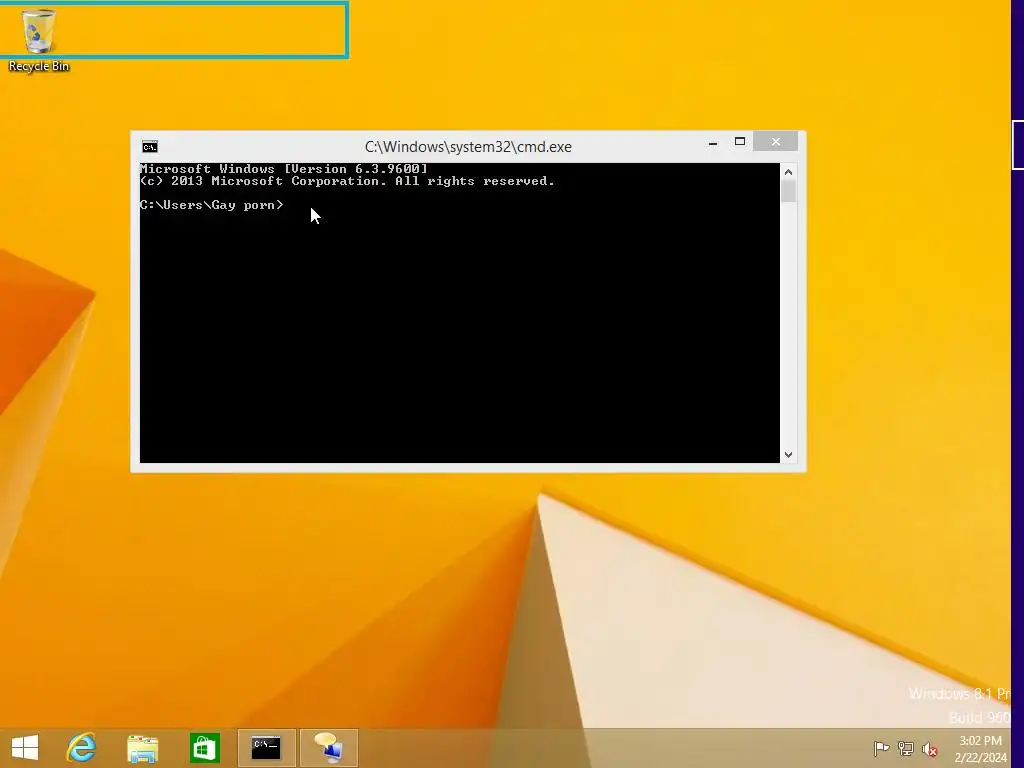
Task: Maximize the cmd.exe window
Action: (740, 142)
